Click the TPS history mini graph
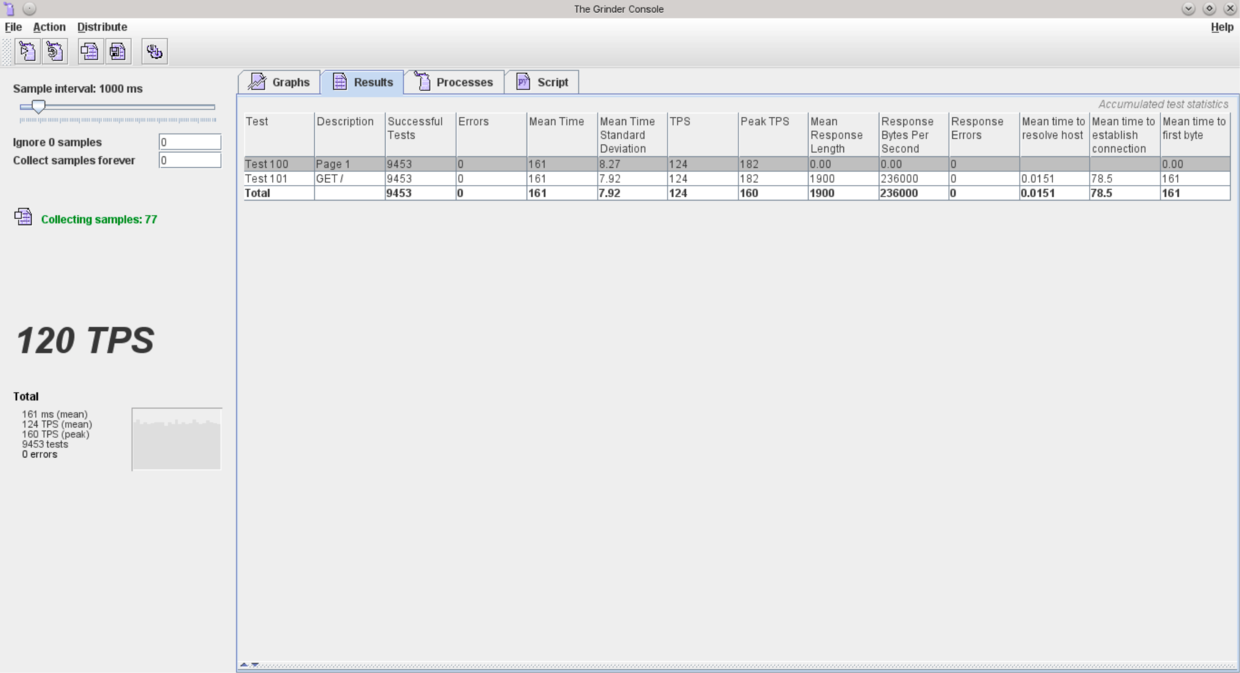This screenshot has width=1240, height=673. [177, 439]
